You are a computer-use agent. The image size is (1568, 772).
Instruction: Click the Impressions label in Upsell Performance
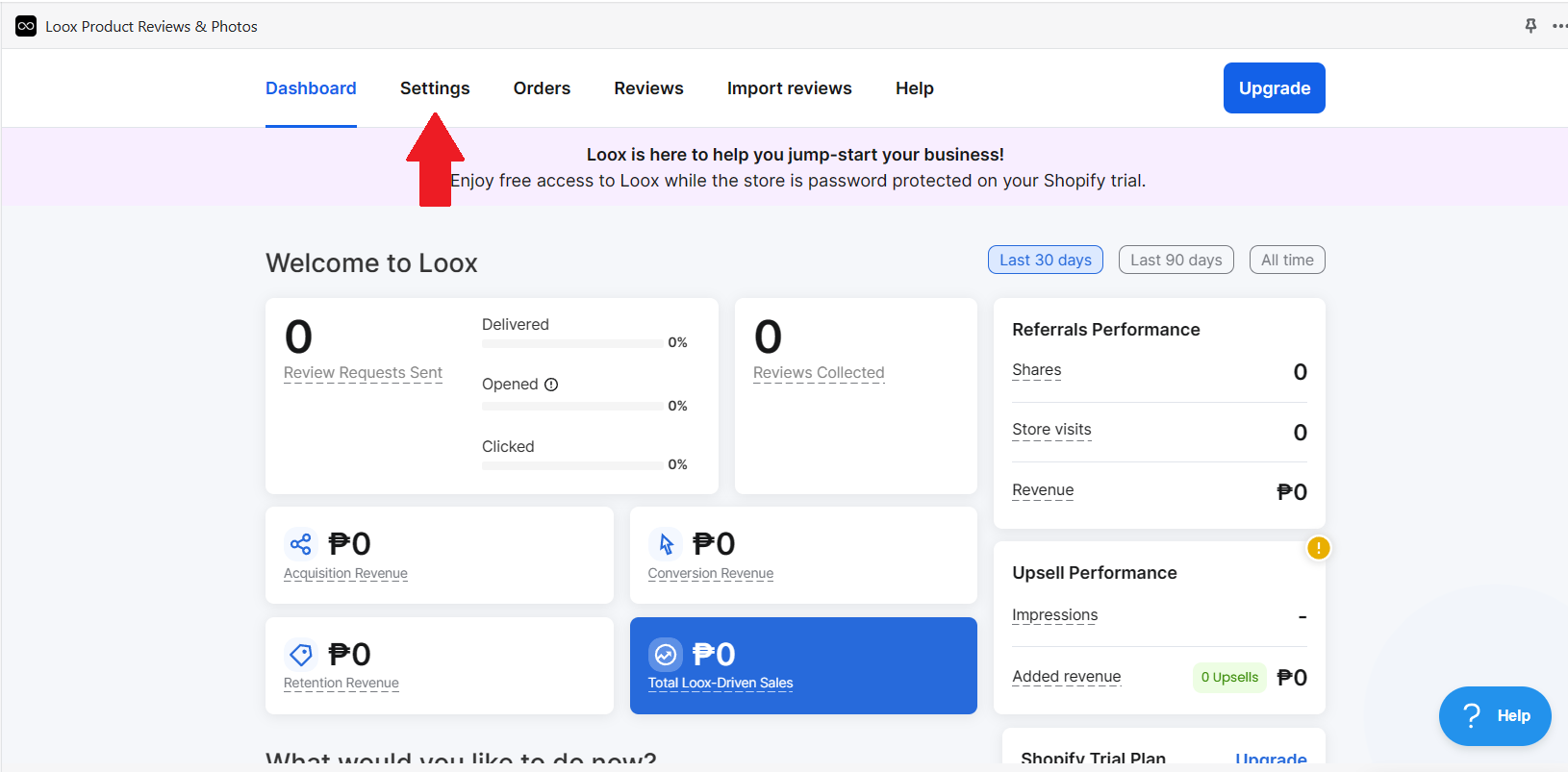pyautogui.click(x=1055, y=615)
